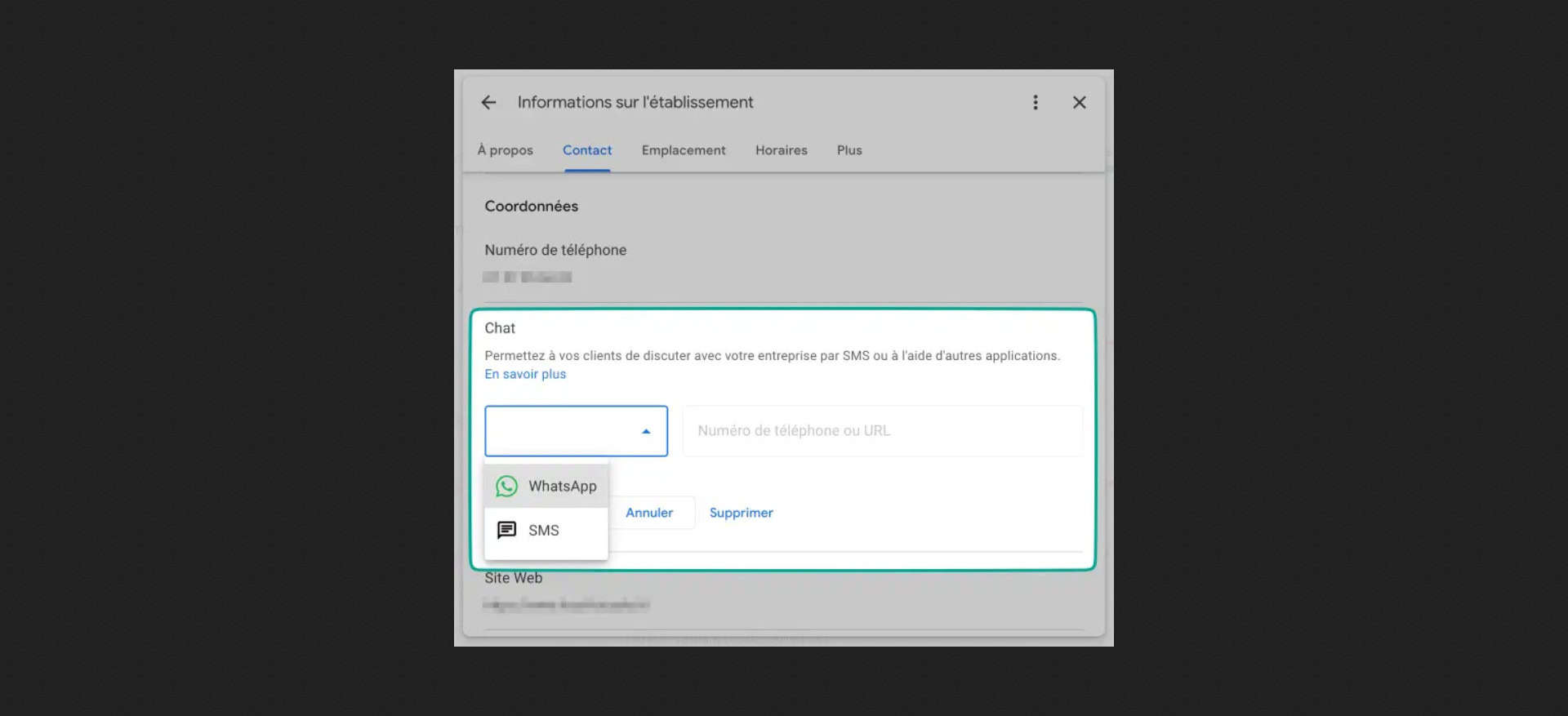Viewport: 1568px width, 716px height.
Task: Click the SMS message bubble icon
Action: tap(506, 530)
